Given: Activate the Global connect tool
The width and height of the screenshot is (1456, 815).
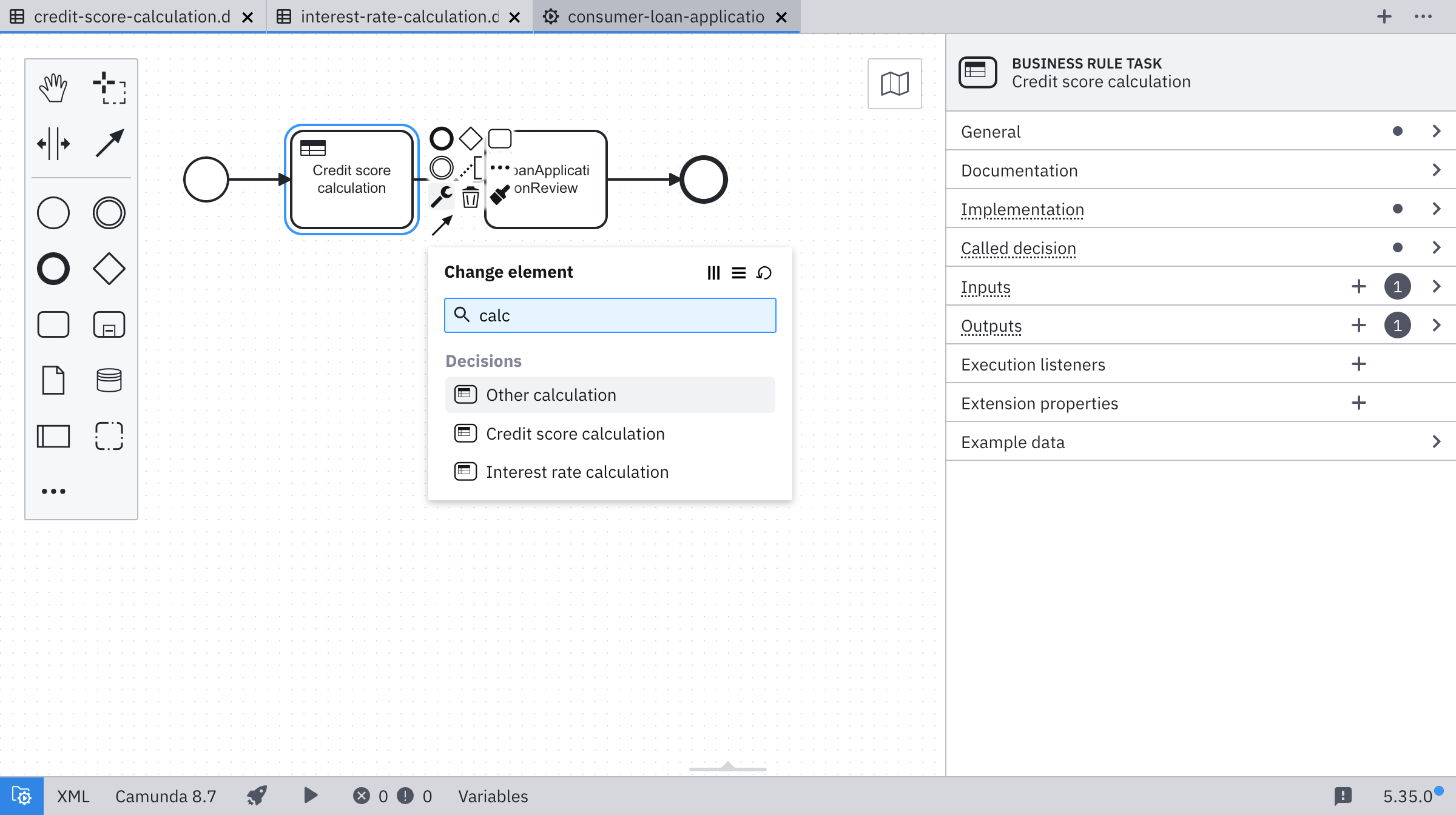Looking at the screenshot, I should coord(109,143).
